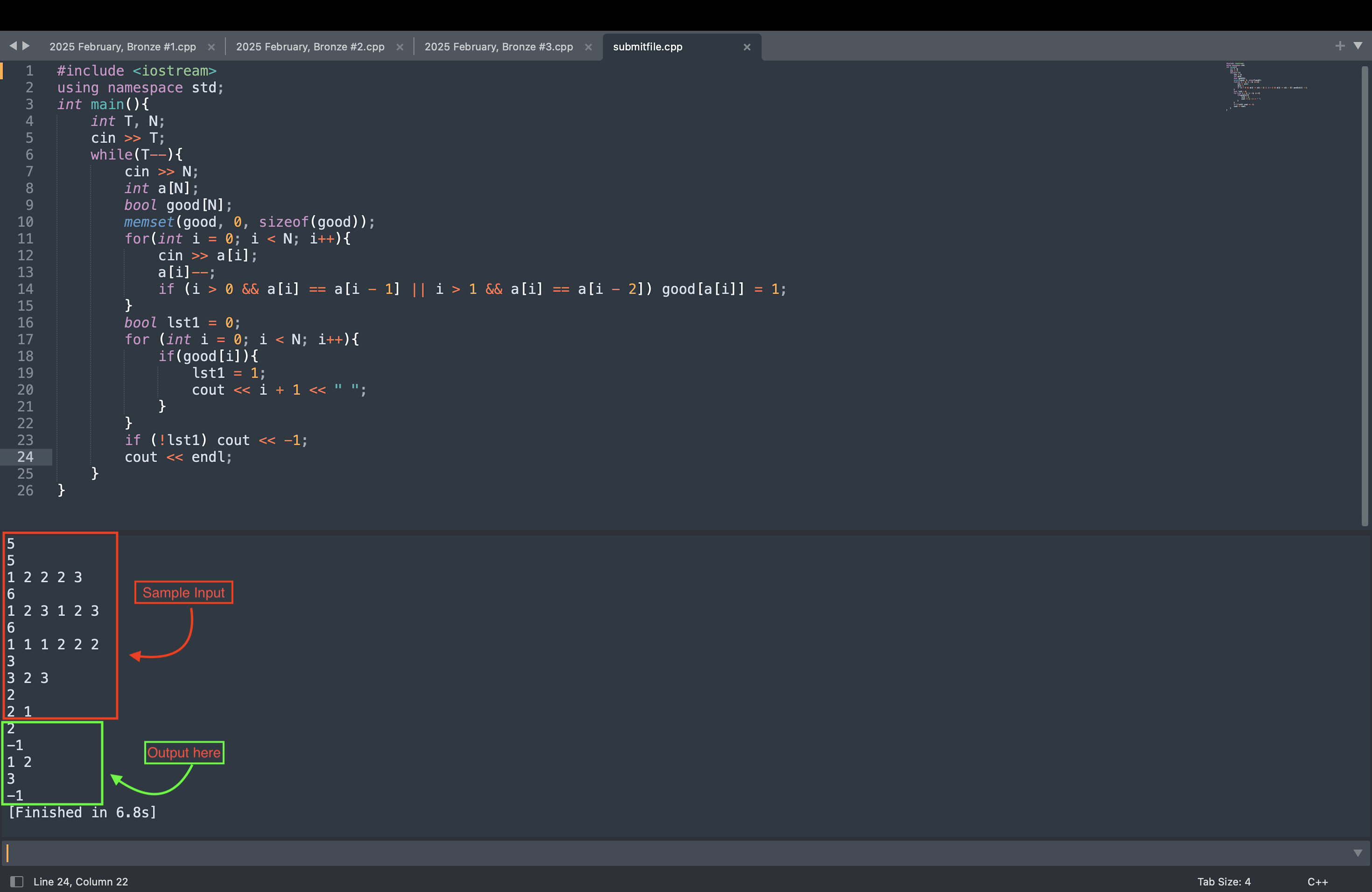The height and width of the screenshot is (892, 1372).
Task: Switch to 2025 February, Bronze #2.cpp tab
Action: point(309,47)
